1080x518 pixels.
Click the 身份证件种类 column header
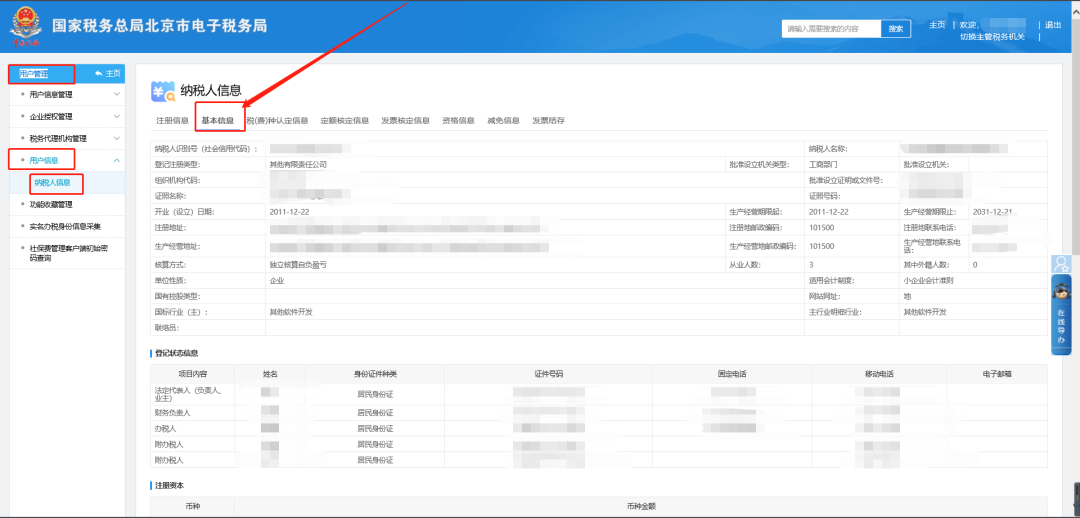click(x=375, y=373)
